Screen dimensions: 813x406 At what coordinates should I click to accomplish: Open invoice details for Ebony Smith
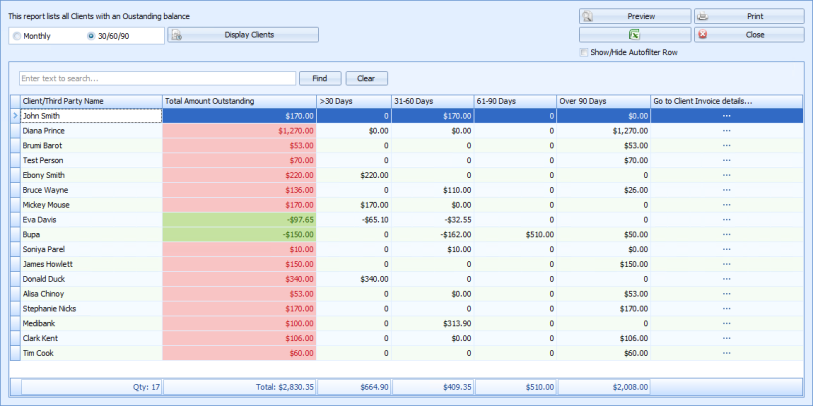tap(726, 175)
